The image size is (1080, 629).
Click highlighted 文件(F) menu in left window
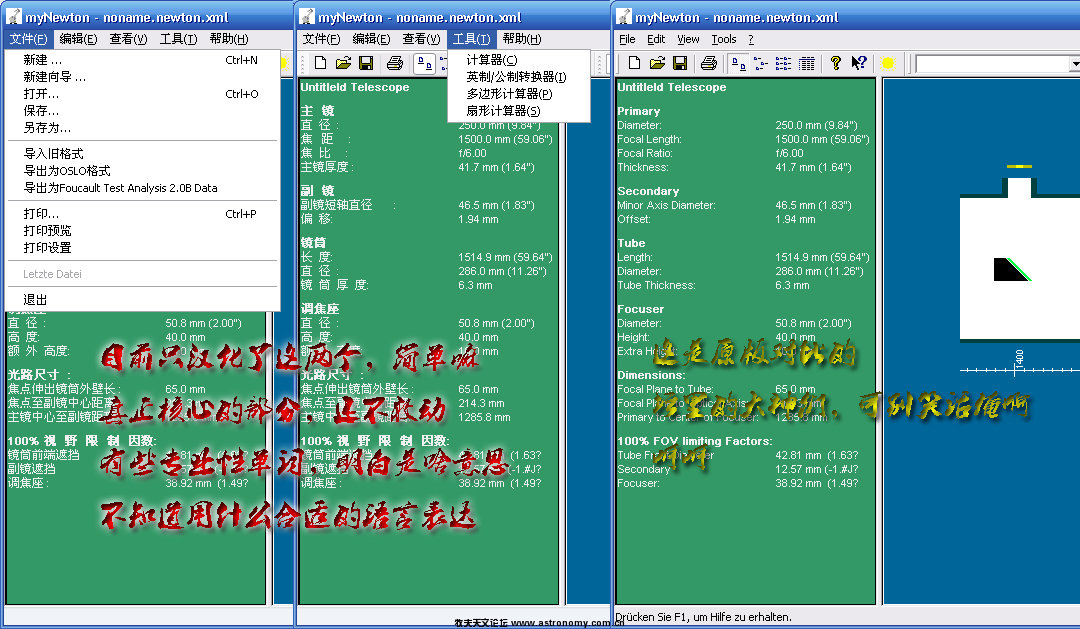(28, 39)
